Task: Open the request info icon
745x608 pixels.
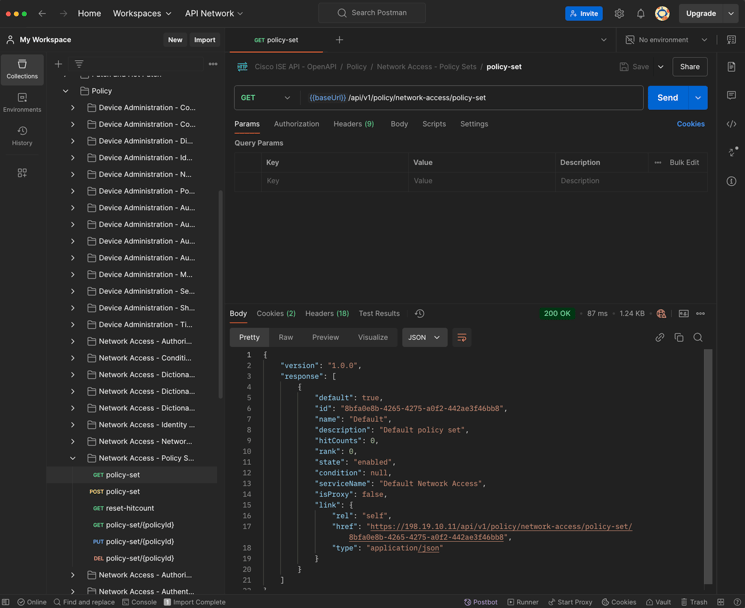Action: [x=731, y=181]
